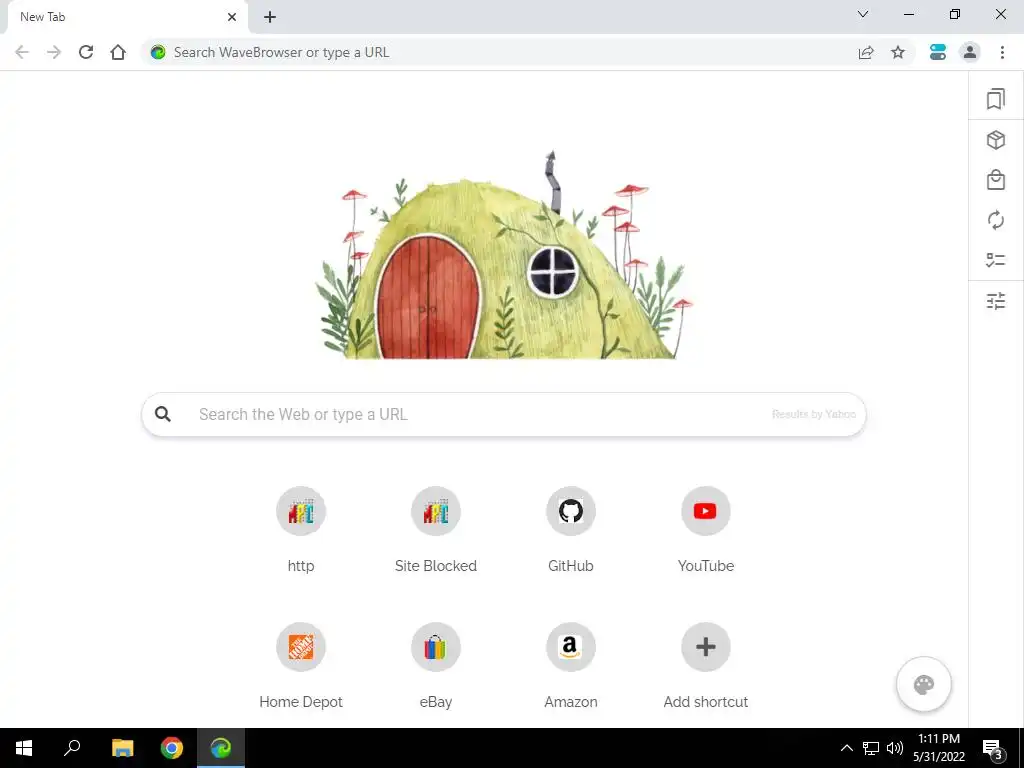Viewport: 1024px width, 768px height.
Task: Click the sync arrows sidebar icon
Action: point(995,220)
